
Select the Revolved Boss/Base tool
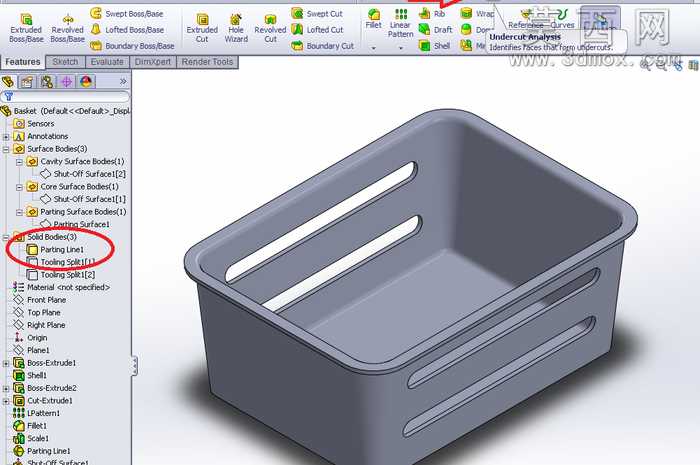point(67,28)
